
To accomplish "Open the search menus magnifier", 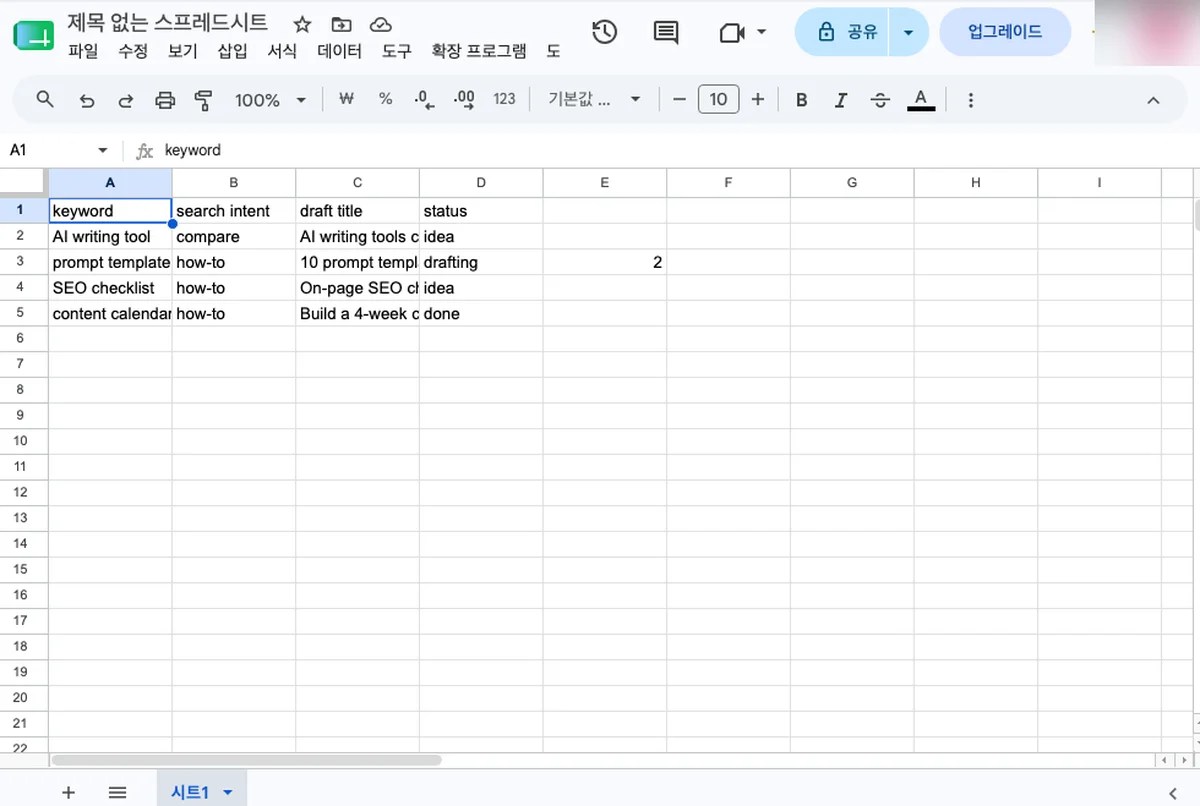I will pyautogui.click(x=45, y=99).
